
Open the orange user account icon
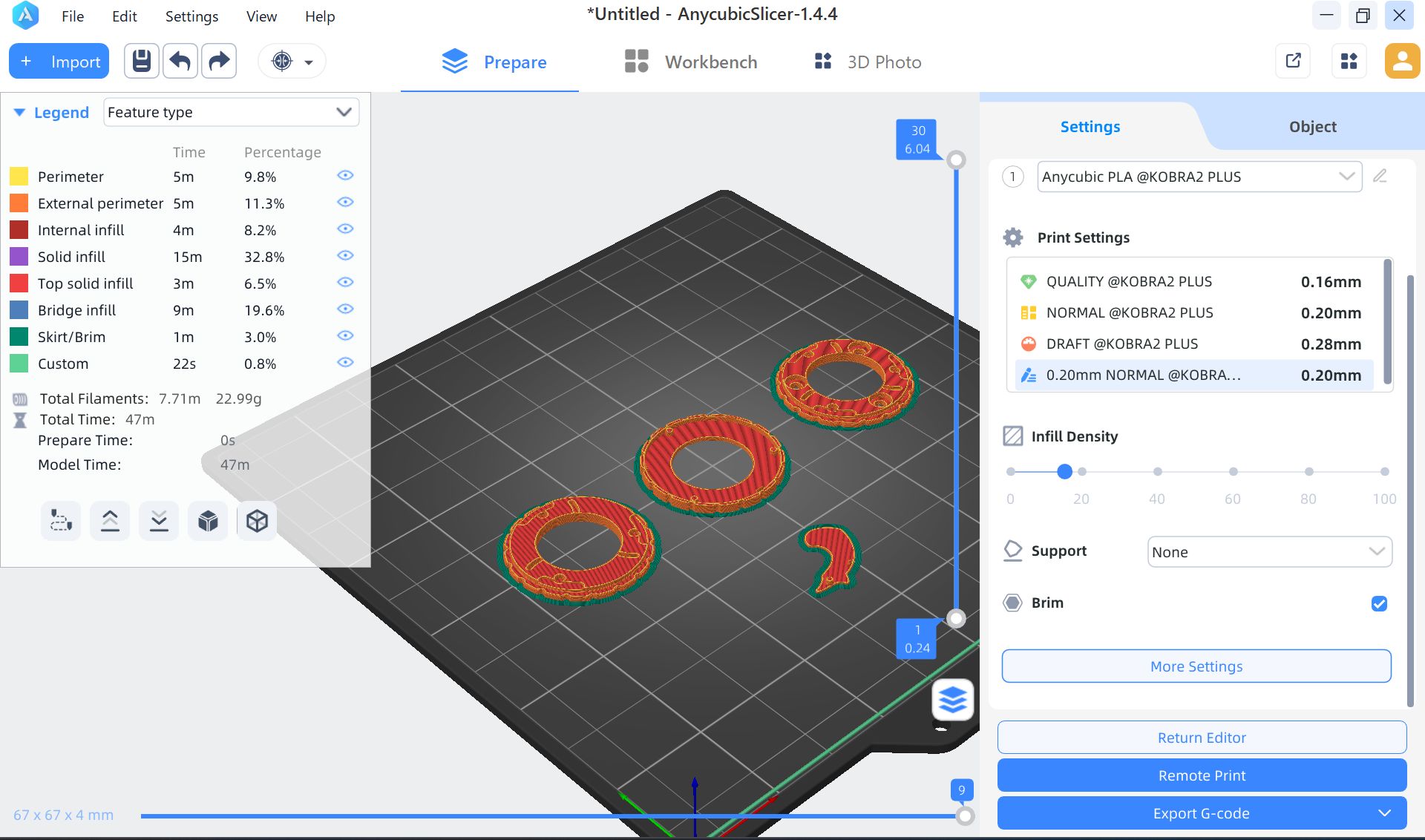1402,61
